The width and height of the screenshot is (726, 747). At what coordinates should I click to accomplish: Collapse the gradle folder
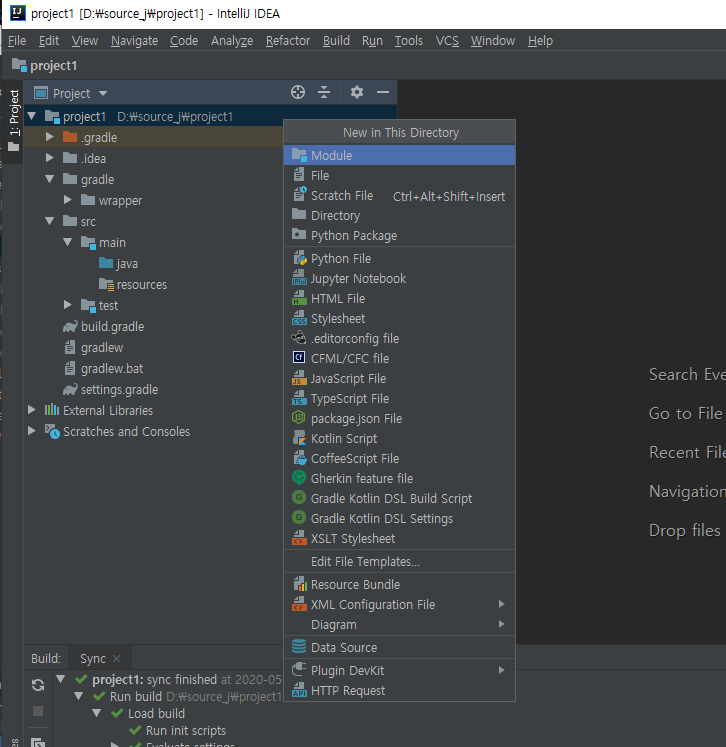(50, 179)
